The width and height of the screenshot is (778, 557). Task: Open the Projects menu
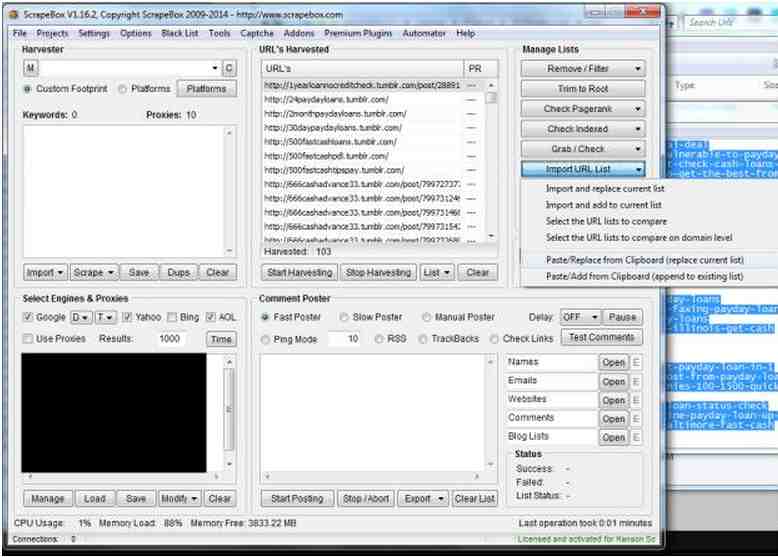(52, 33)
